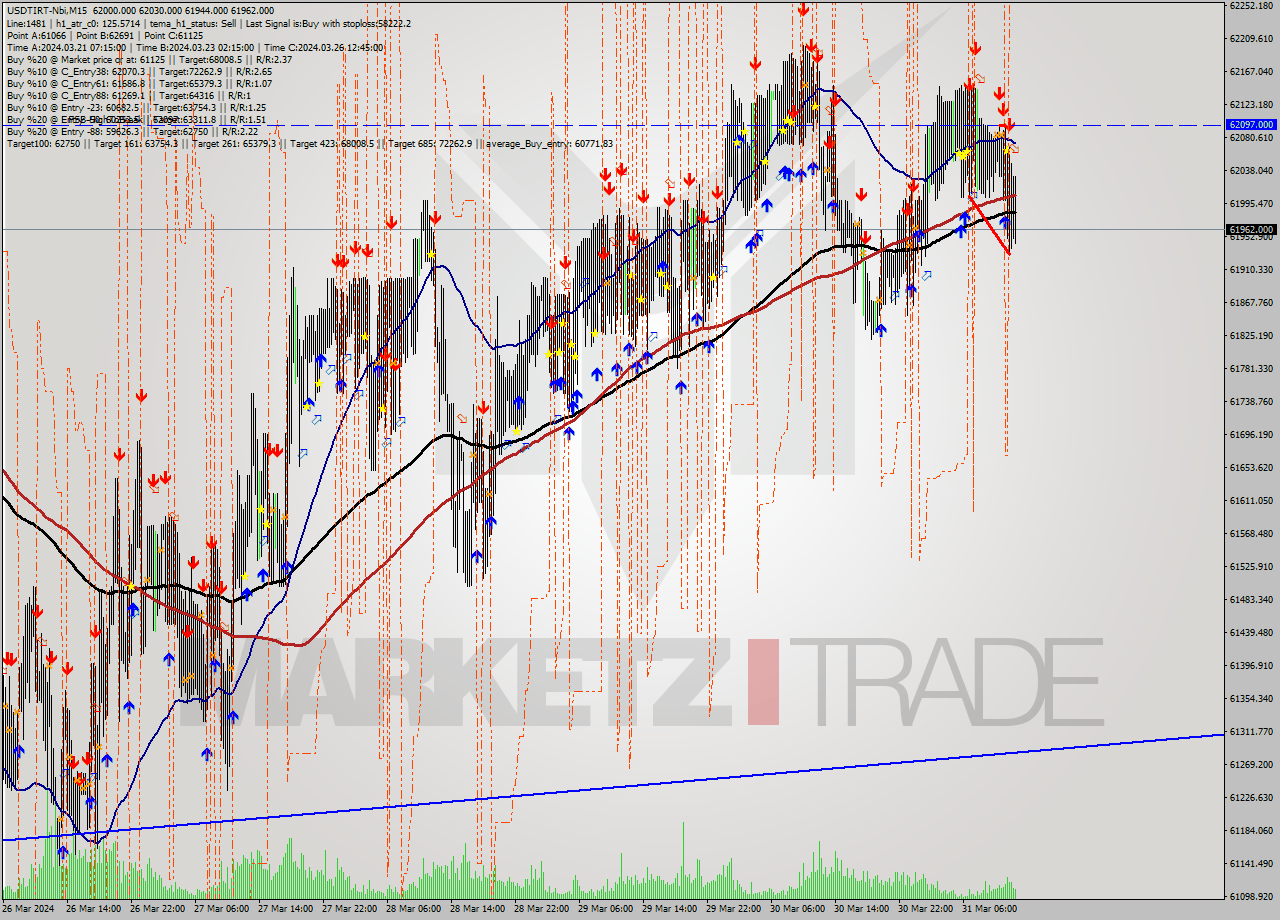The image size is (1280, 920).
Task: Click the blue 62097.000 price level tag
Action: pos(1250,125)
